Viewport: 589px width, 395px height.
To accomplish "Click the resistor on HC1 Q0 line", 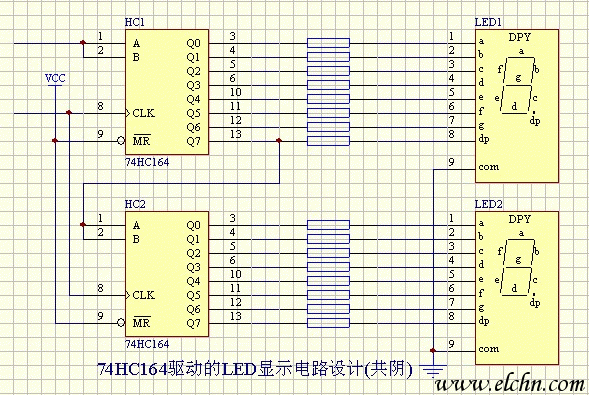I will [x=328, y=43].
